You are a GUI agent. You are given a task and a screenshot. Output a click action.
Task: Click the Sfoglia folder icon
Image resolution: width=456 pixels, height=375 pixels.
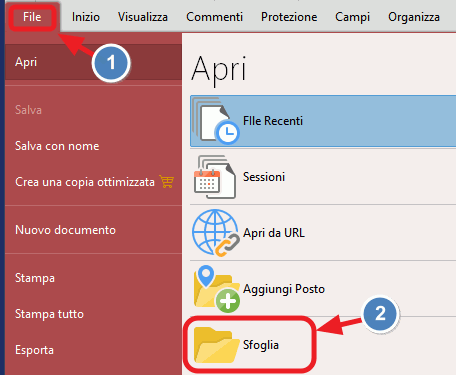click(216, 345)
